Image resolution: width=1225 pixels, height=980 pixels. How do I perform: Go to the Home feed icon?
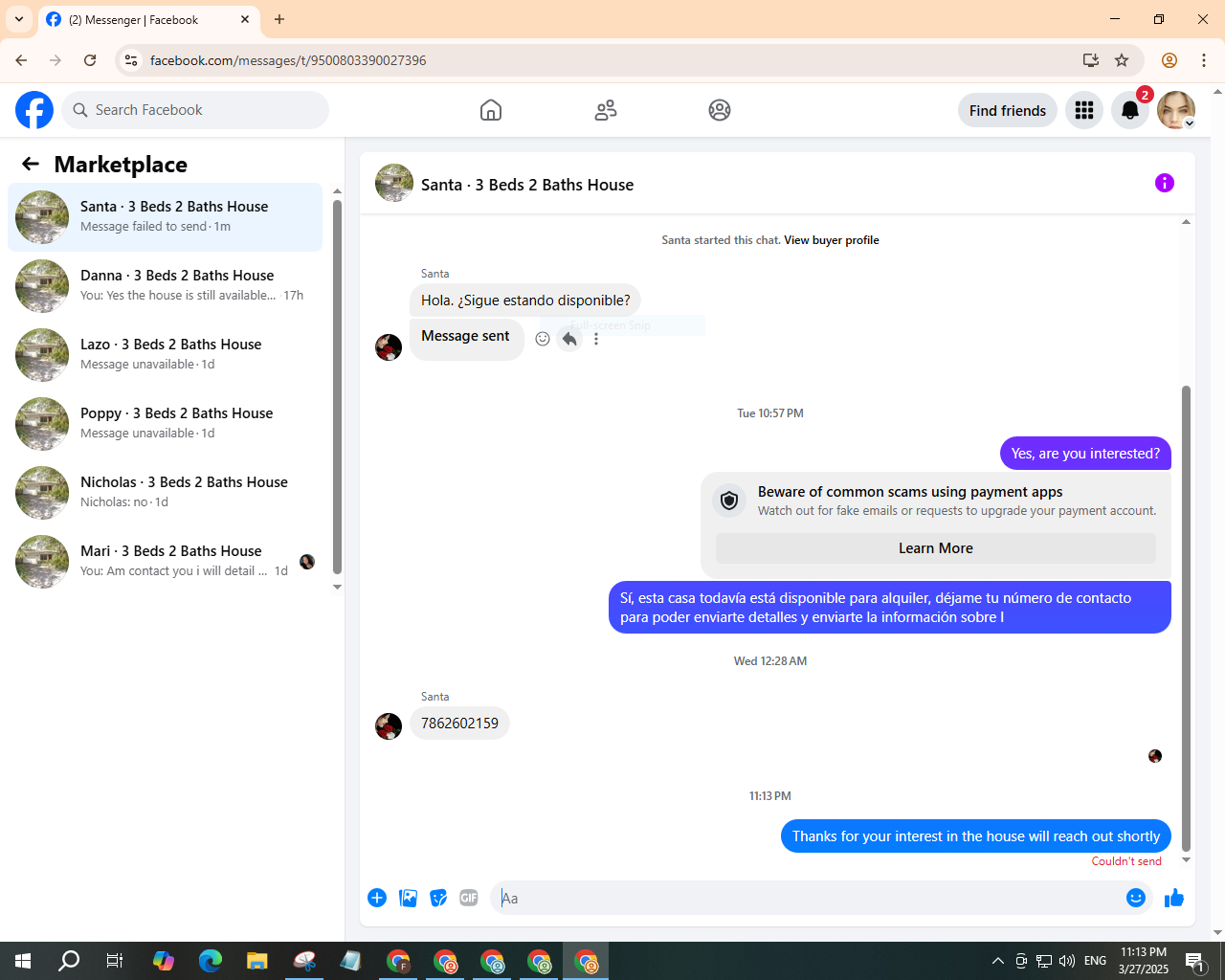coord(491,110)
